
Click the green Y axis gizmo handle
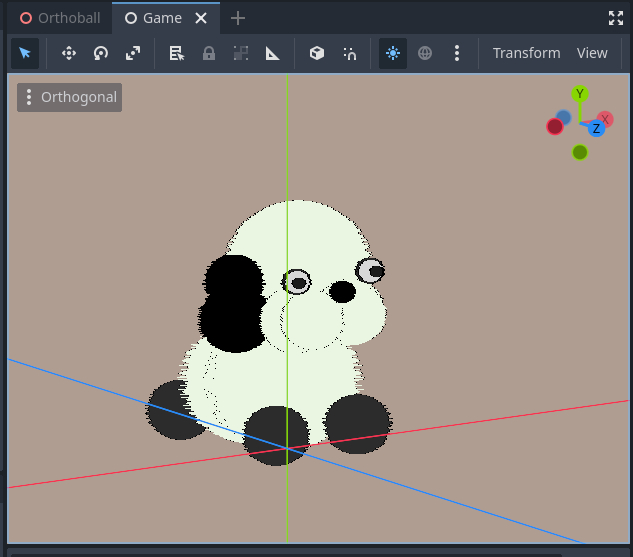(x=580, y=94)
